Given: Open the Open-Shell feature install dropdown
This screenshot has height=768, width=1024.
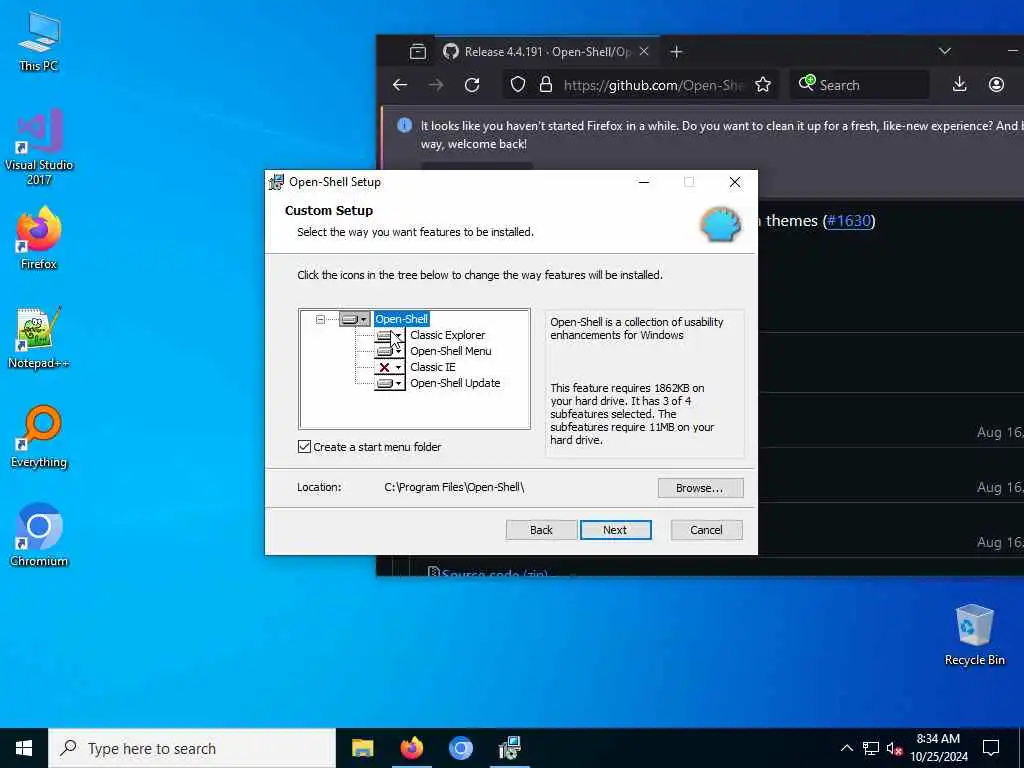Looking at the screenshot, I should [x=355, y=319].
